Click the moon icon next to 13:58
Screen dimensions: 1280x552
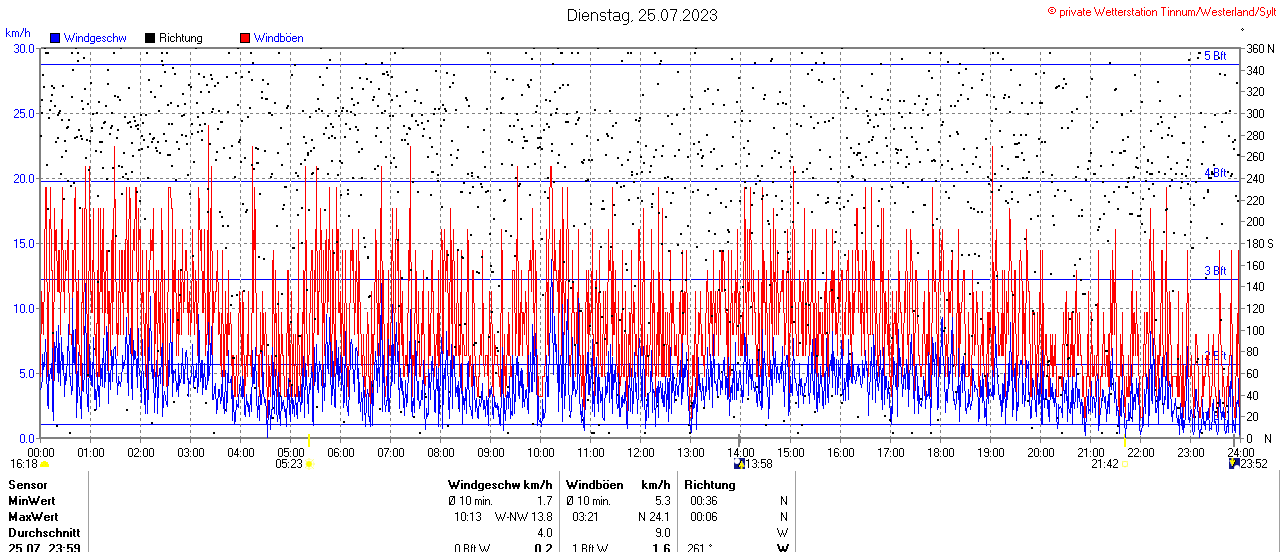[739, 463]
